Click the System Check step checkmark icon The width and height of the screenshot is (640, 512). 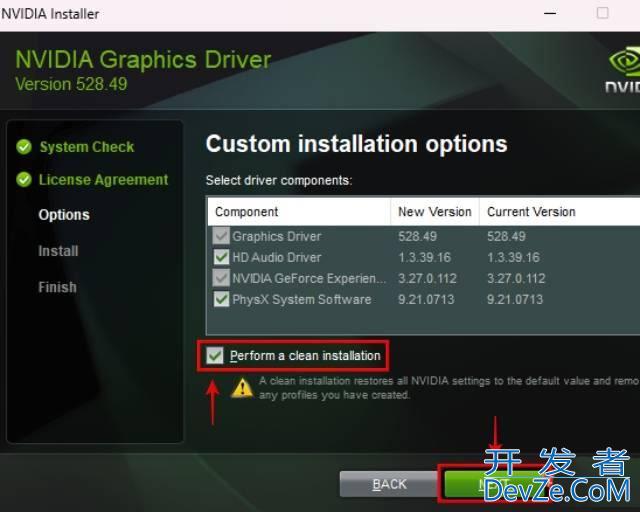tap(24, 147)
